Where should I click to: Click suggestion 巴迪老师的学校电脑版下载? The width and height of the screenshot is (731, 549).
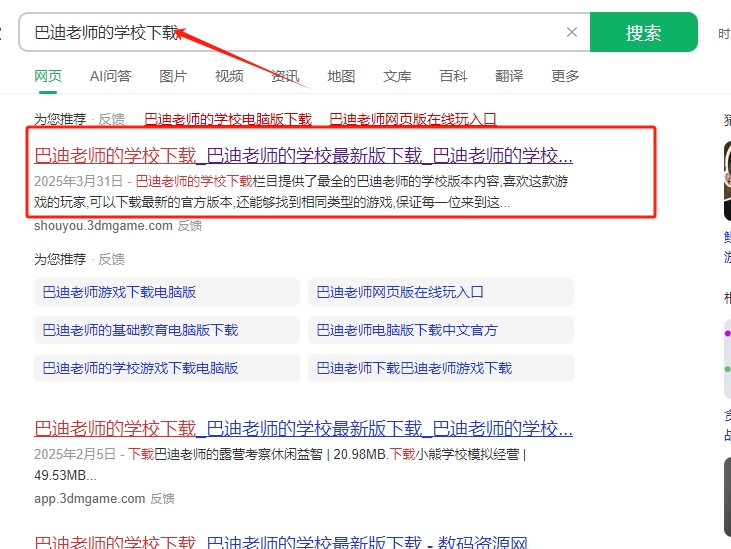point(228,119)
